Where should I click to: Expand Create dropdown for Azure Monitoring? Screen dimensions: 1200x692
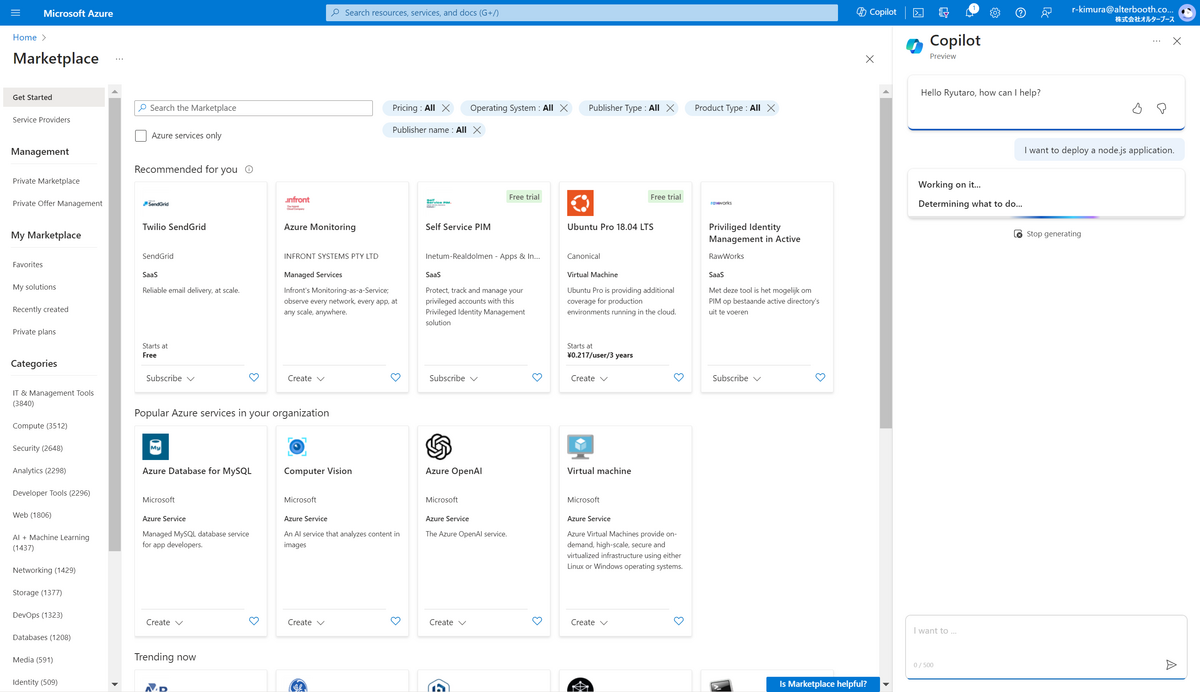point(306,379)
